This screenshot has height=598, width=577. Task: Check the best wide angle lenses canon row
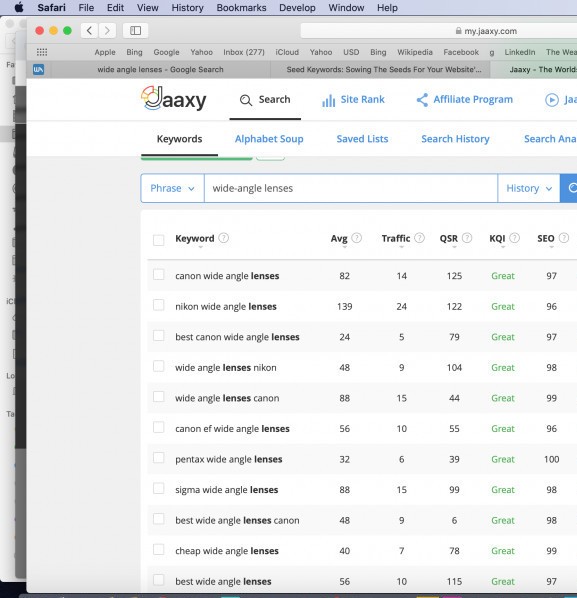pyautogui.click(x=159, y=519)
